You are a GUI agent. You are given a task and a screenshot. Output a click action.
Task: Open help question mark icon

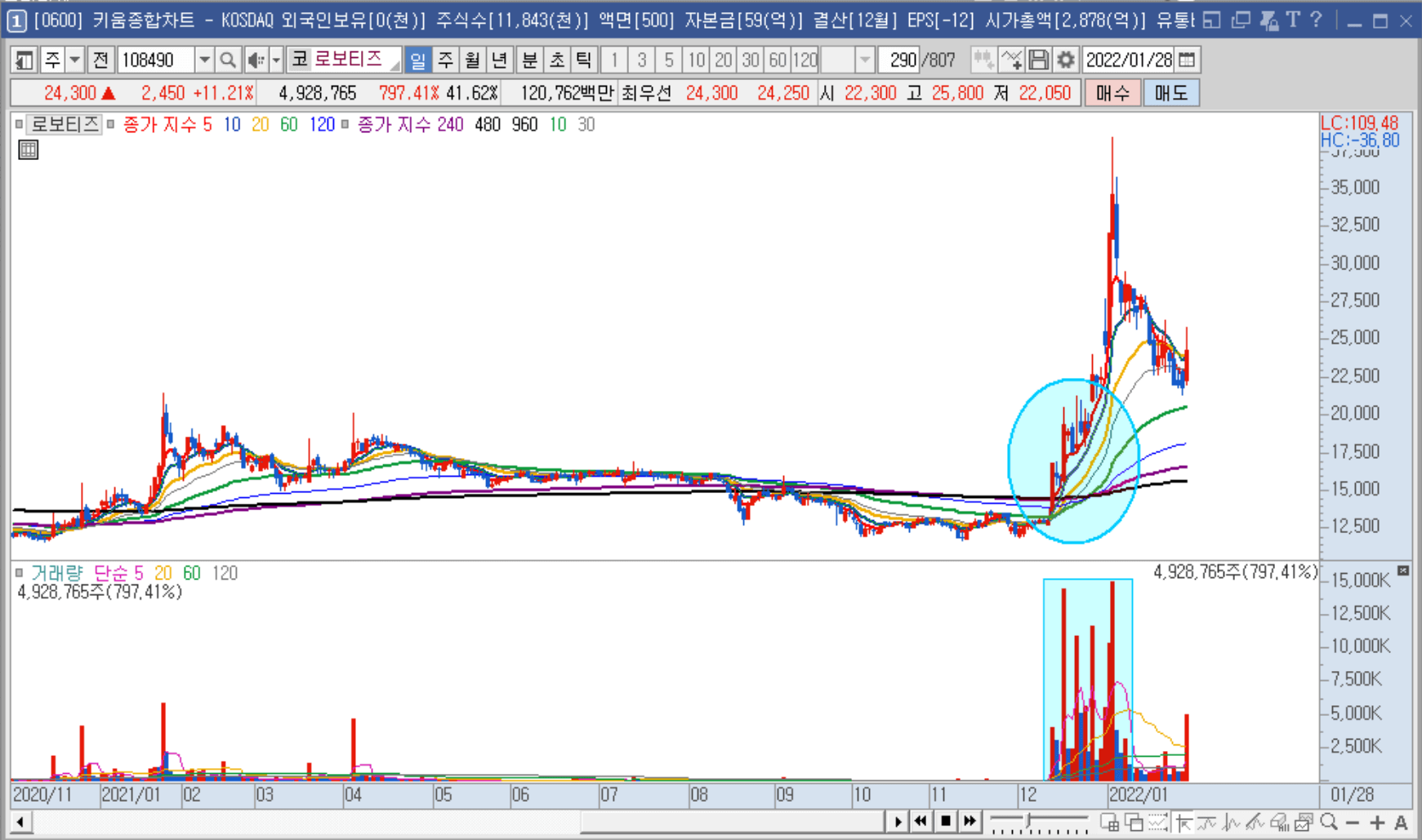click(1315, 20)
